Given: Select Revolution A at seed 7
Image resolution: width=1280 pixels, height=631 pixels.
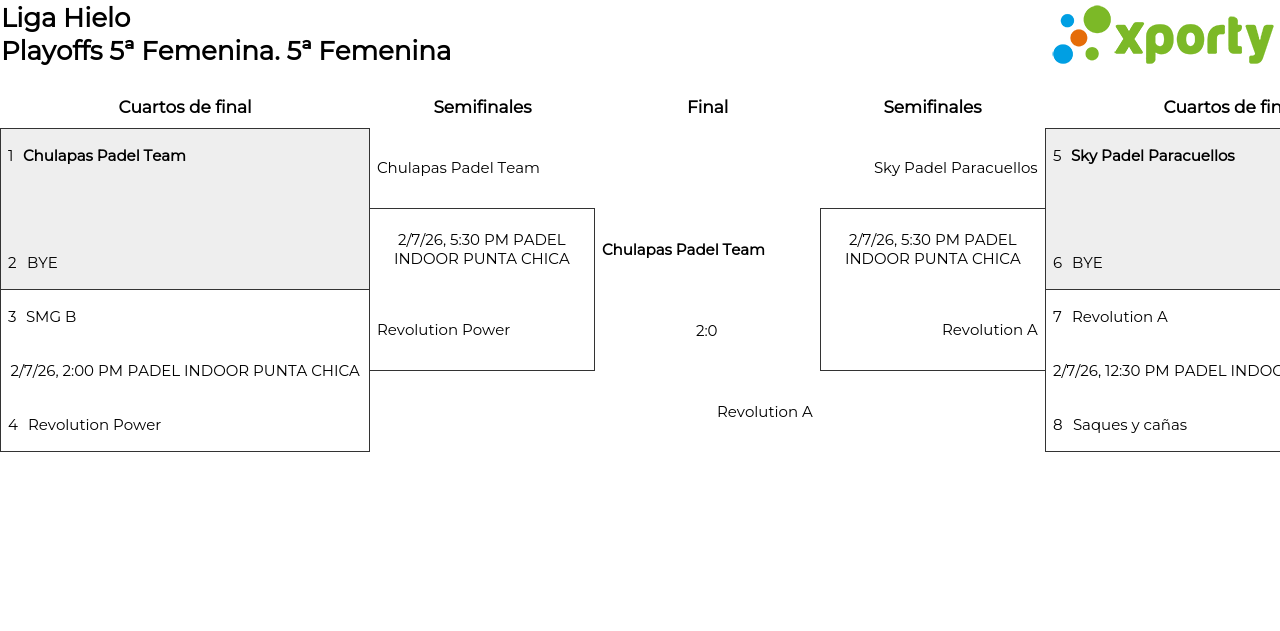Looking at the screenshot, I should coord(1119,317).
